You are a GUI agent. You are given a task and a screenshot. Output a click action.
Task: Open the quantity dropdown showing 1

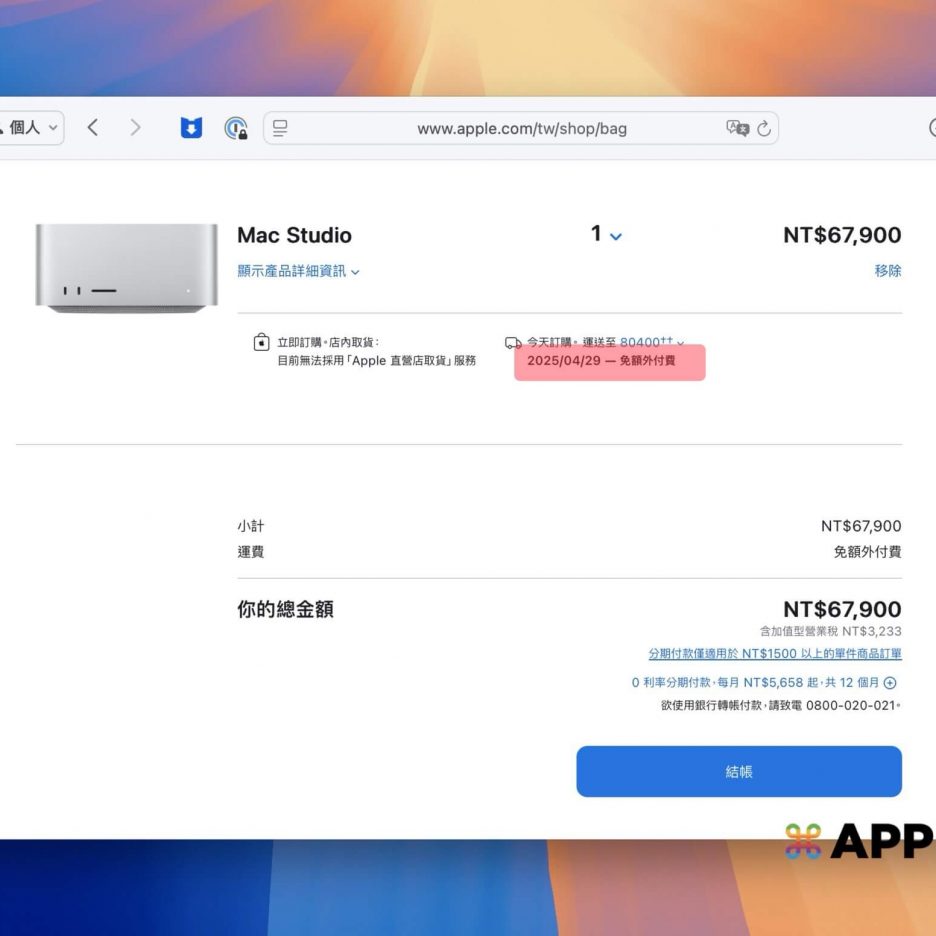(606, 235)
